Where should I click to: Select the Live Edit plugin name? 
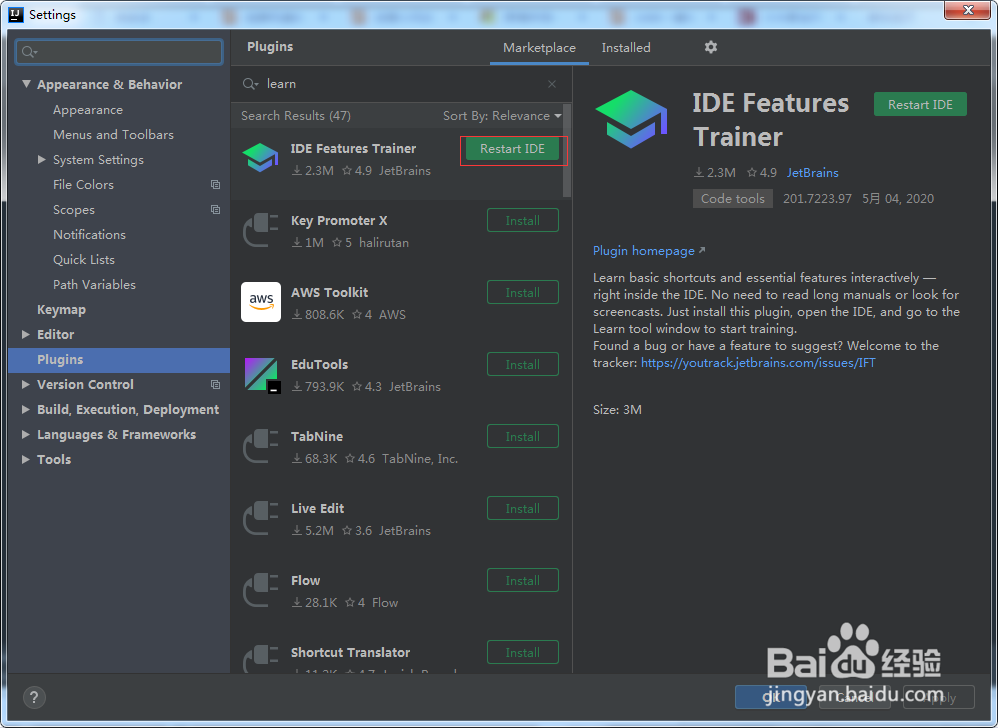[x=317, y=508]
